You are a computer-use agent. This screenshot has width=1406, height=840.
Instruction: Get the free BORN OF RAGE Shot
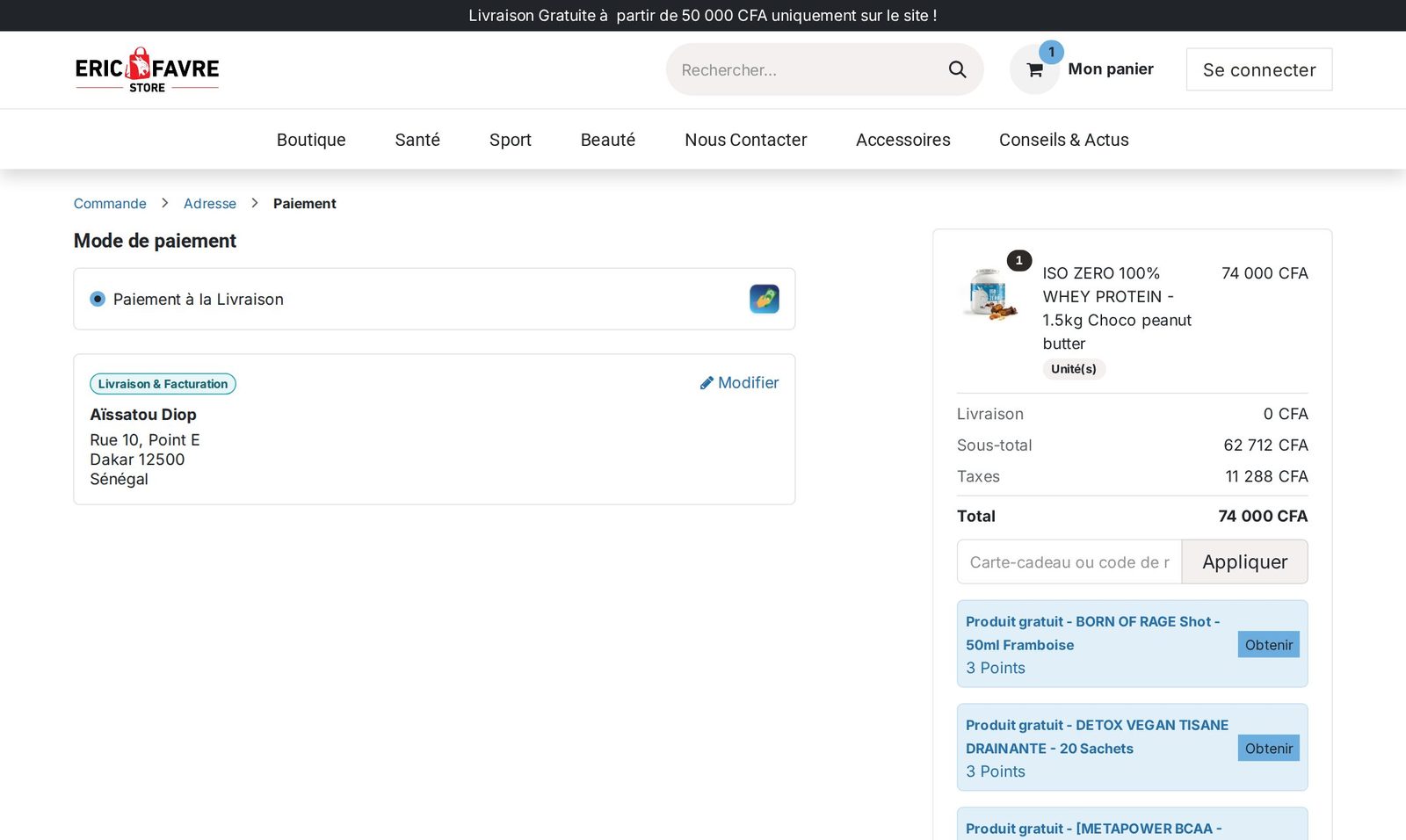[1269, 645]
